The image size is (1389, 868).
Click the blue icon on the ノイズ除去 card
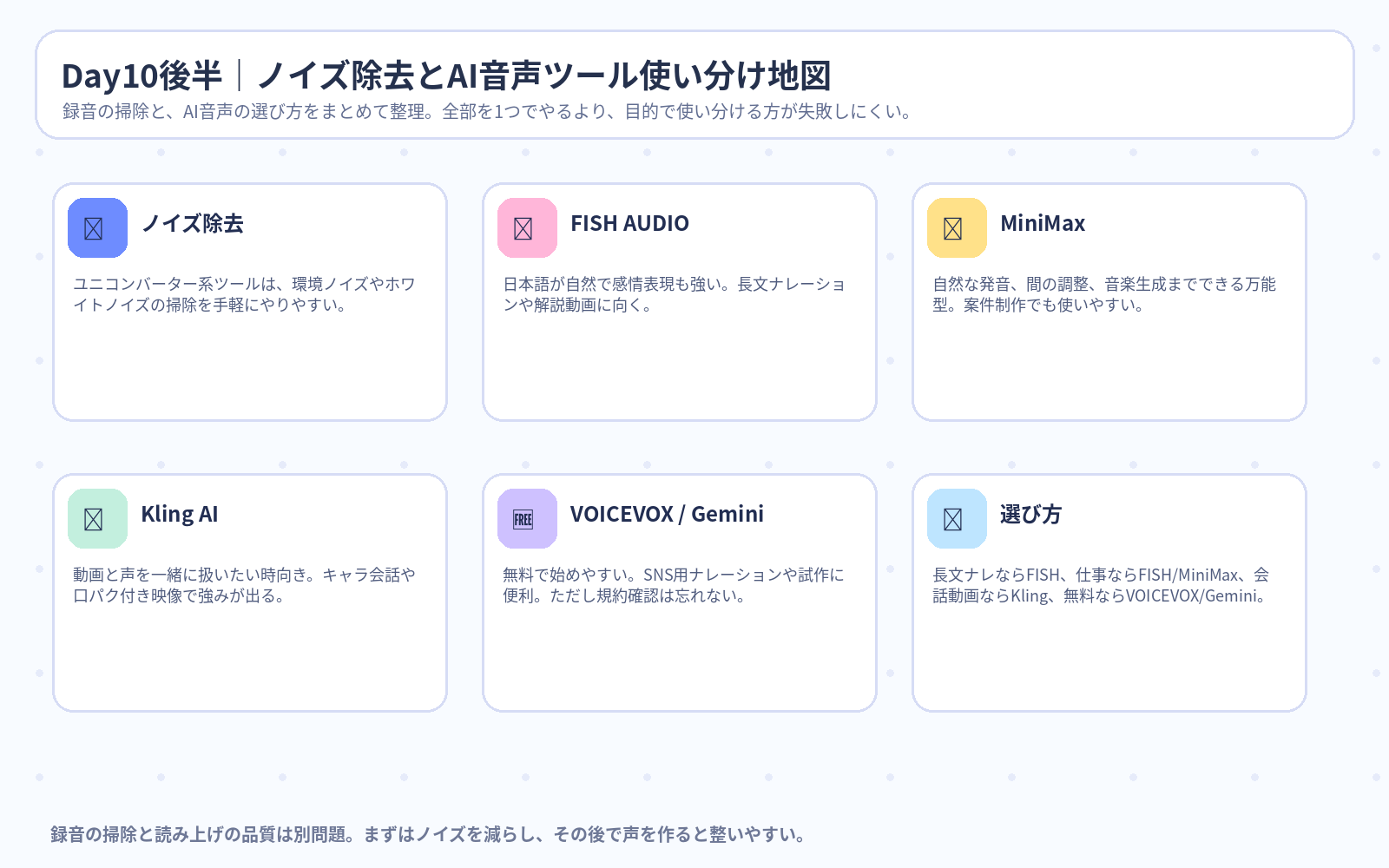tap(97, 227)
